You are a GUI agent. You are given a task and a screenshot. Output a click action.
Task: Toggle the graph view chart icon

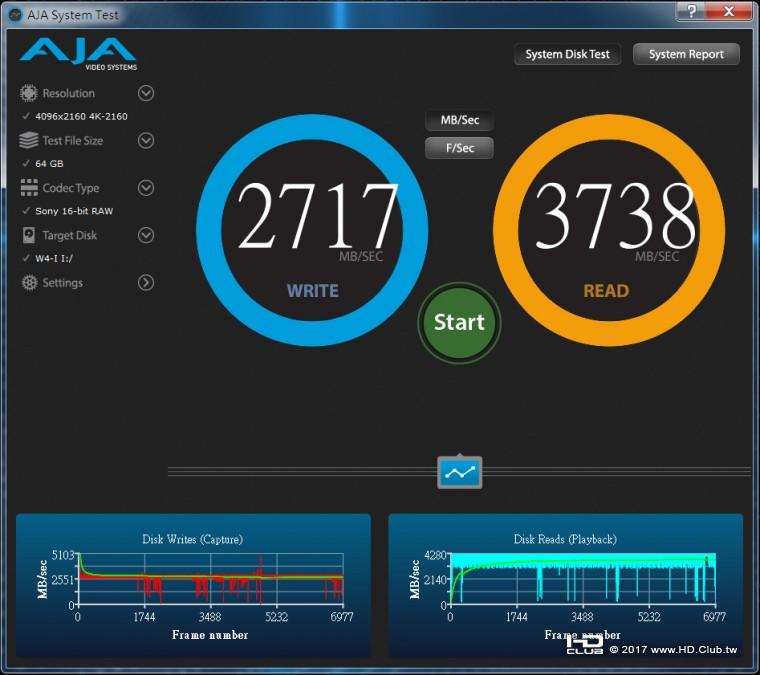pyautogui.click(x=460, y=472)
